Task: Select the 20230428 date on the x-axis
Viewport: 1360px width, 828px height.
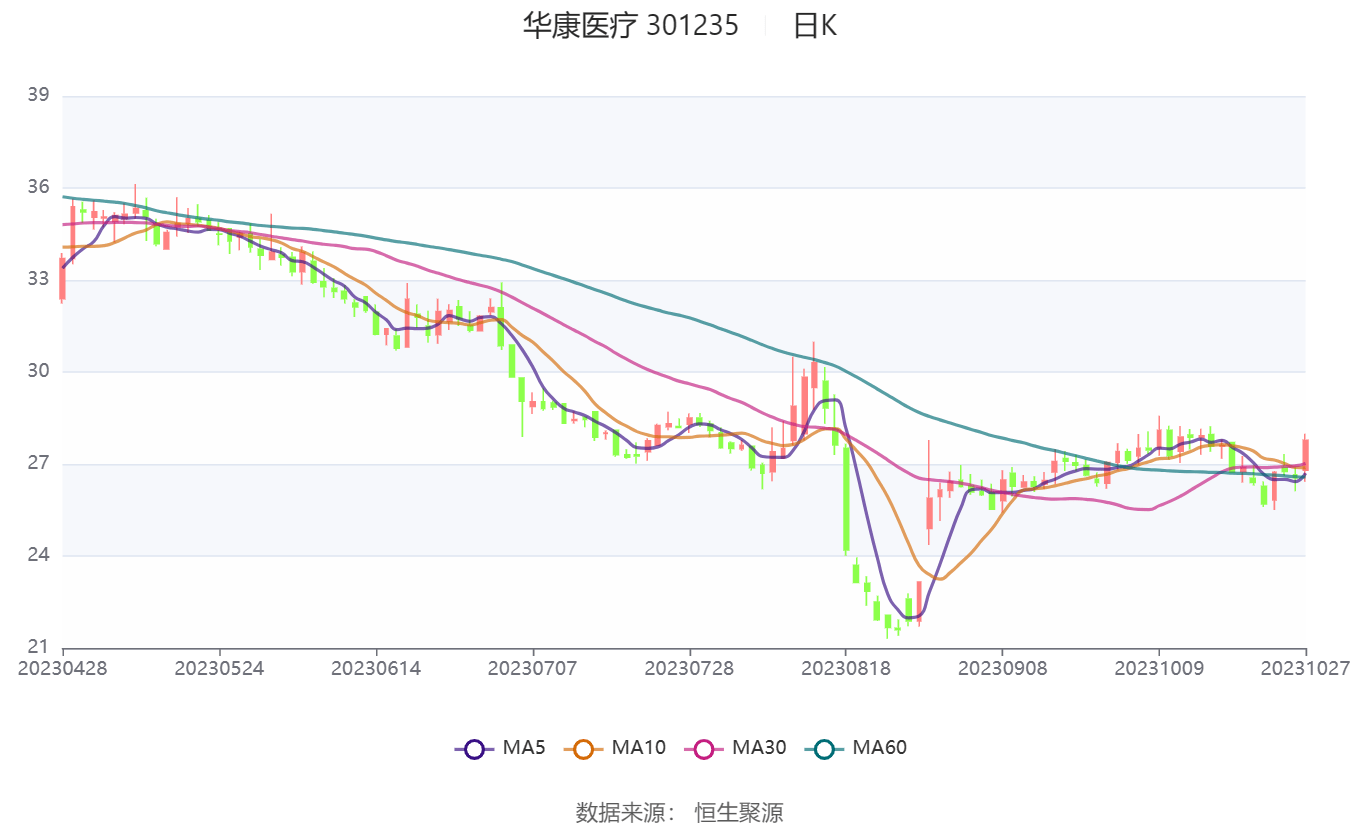Action: tap(62, 668)
